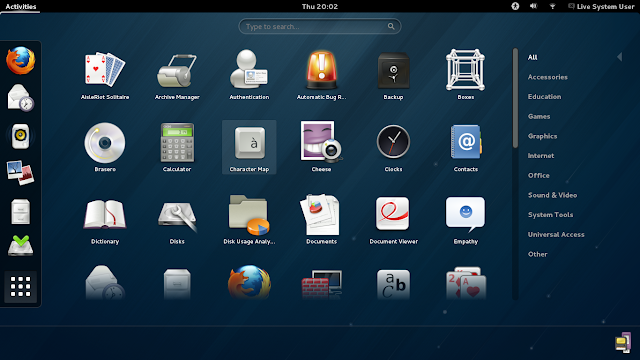Click the Type to search field
This screenshot has height=360, width=640.
(x=320, y=27)
